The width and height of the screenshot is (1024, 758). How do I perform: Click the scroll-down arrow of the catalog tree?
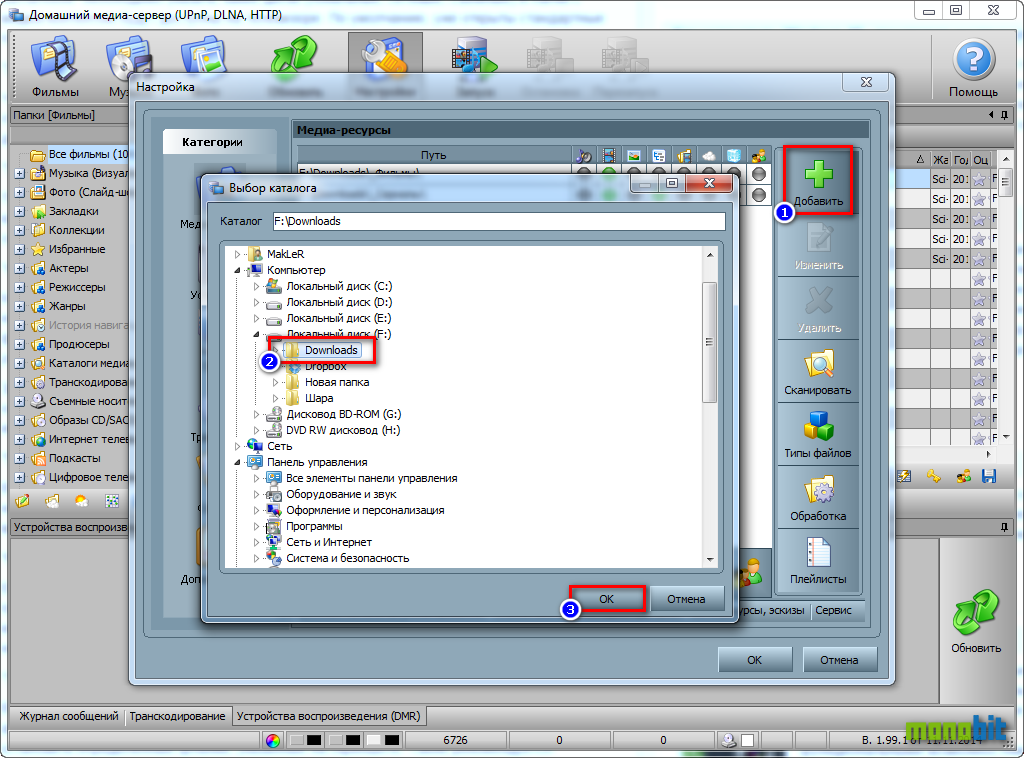[710, 560]
